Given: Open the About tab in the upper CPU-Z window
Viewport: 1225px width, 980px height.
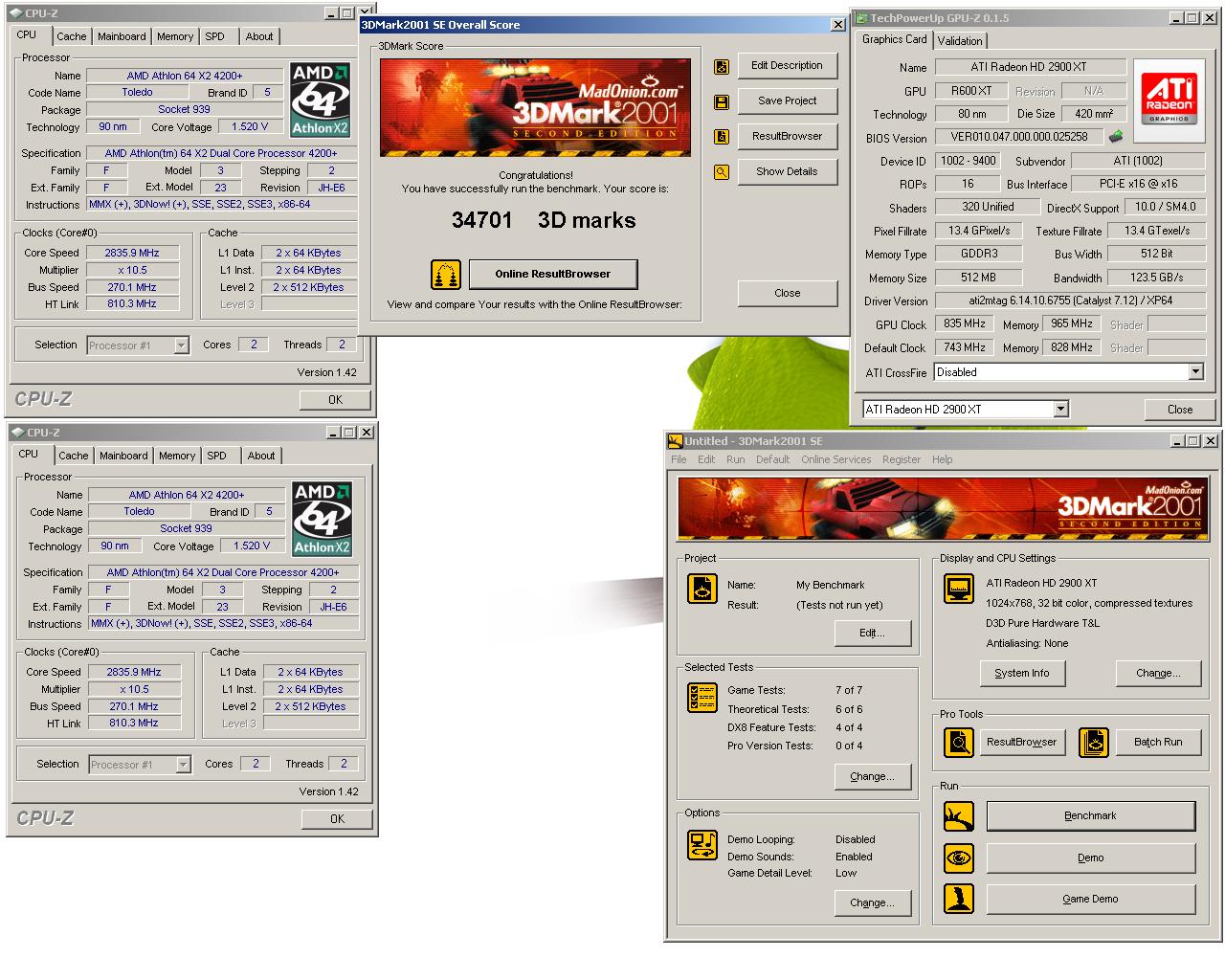Looking at the screenshot, I should pos(258,36).
